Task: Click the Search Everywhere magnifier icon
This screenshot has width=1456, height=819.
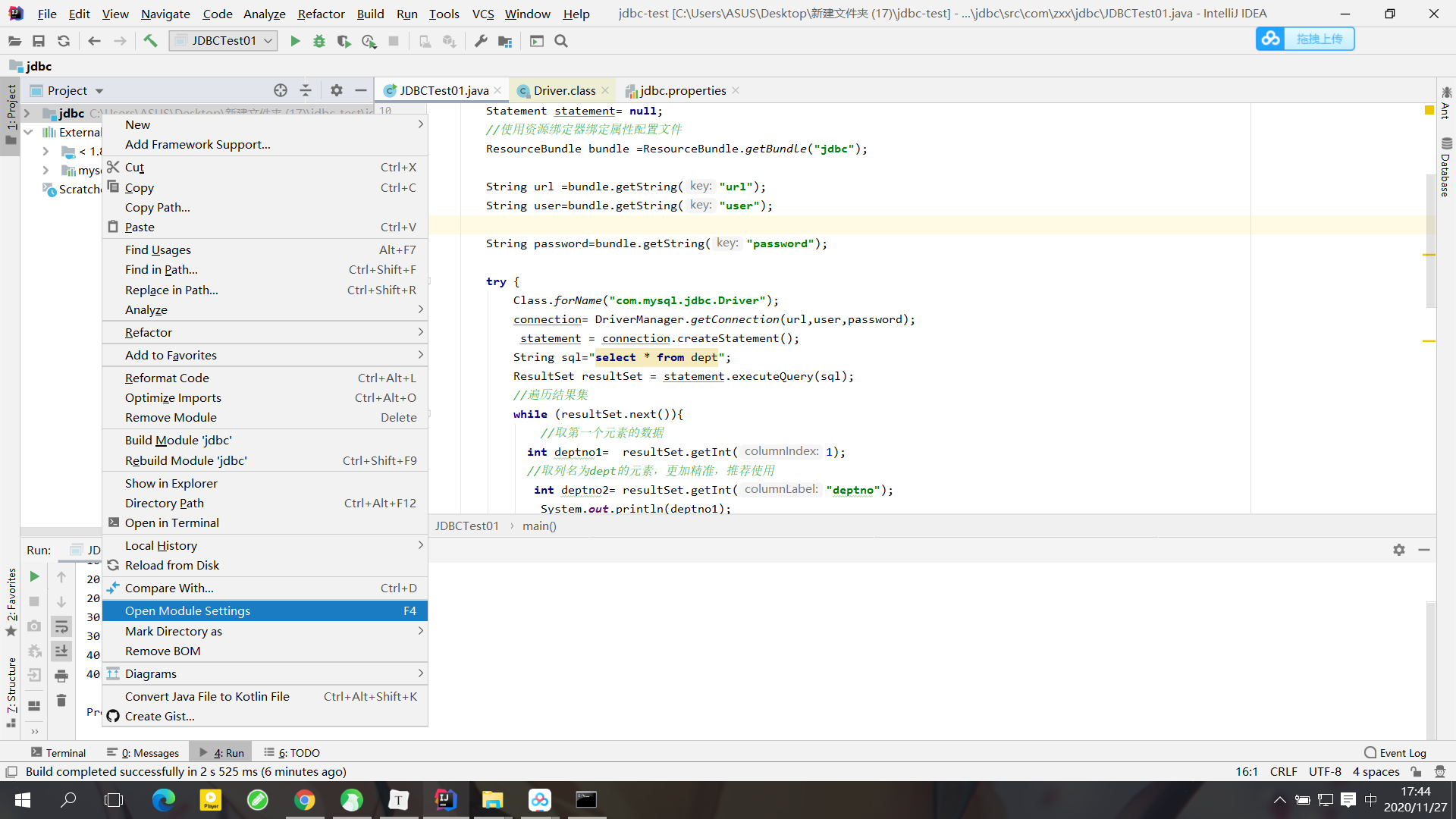Action: click(x=561, y=41)
